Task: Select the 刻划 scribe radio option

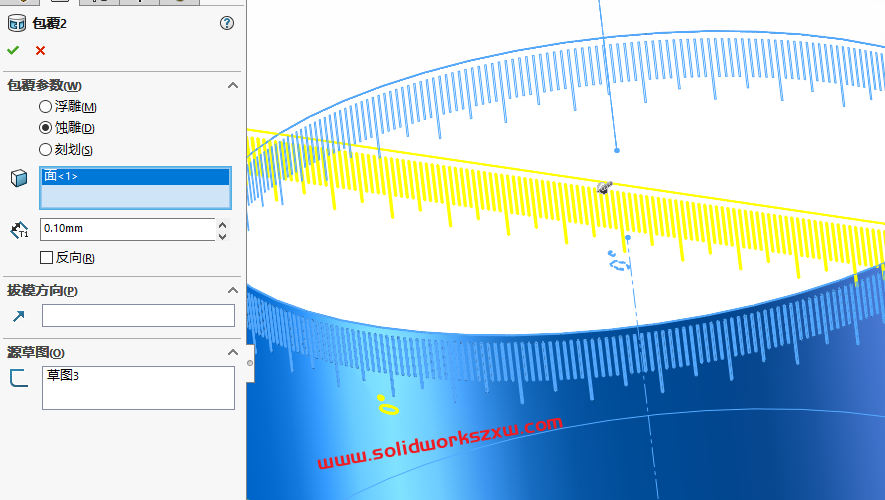Action: click(45, 150)
